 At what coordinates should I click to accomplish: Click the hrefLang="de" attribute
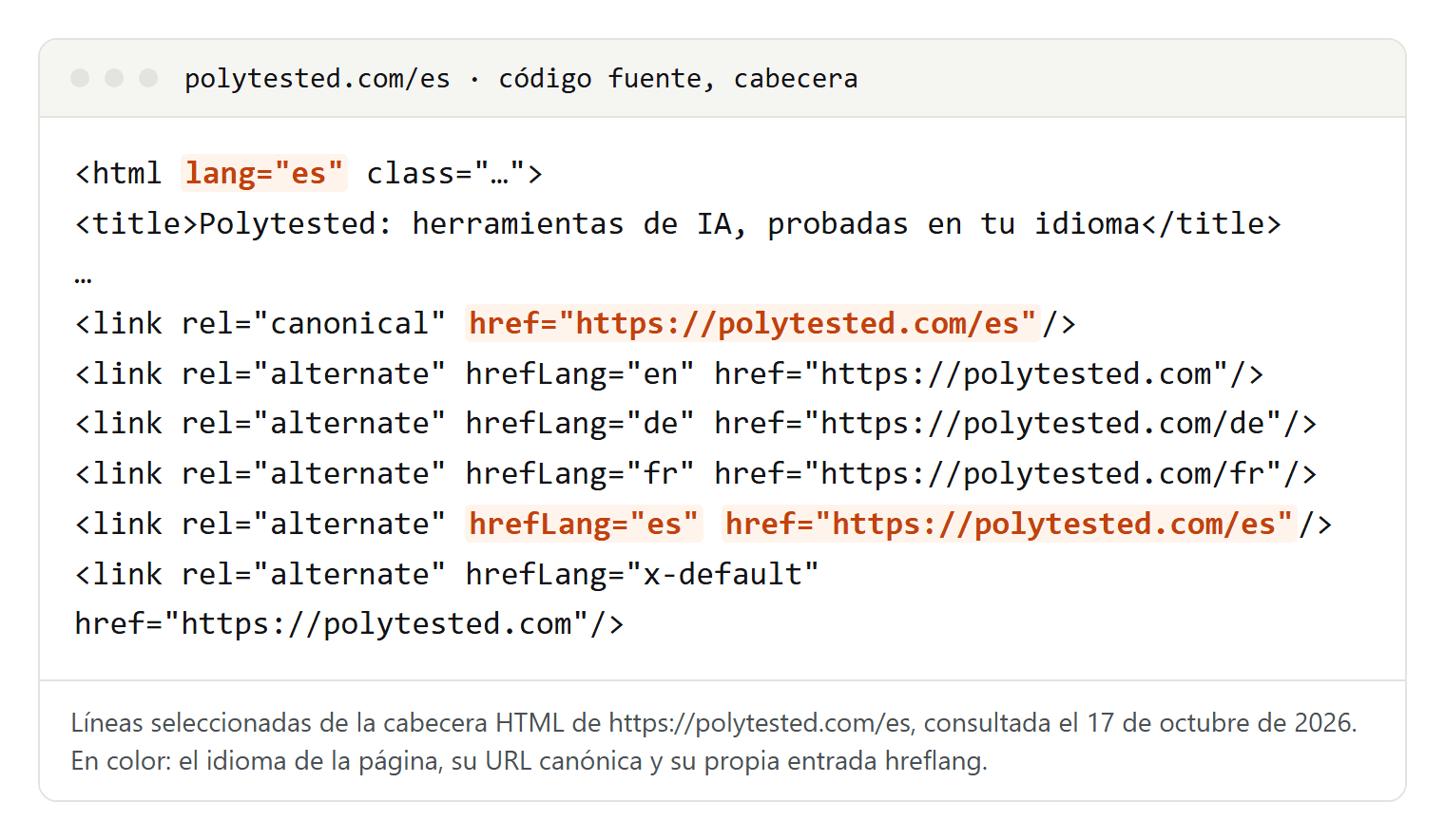(x=580, y=423)
